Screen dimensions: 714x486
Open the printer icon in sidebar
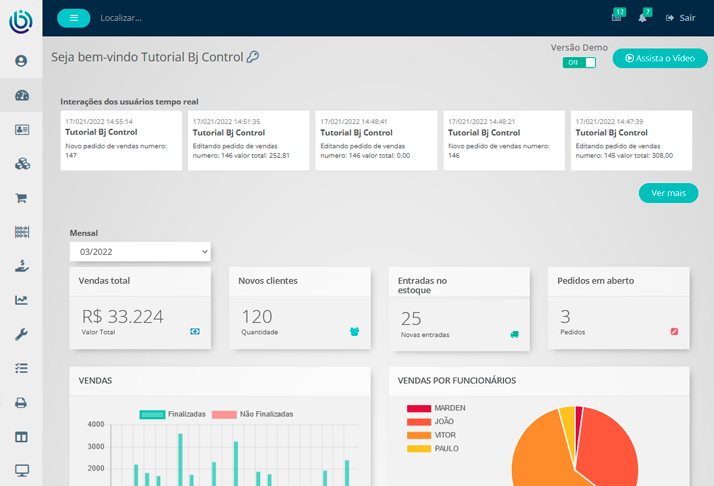pos(21,402)
